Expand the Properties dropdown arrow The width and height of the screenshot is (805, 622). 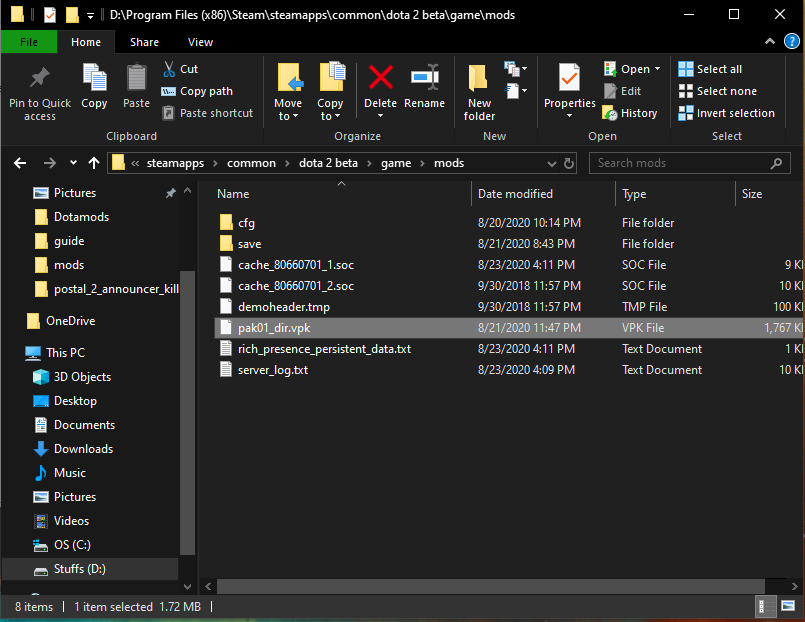[x=569, y=116]
